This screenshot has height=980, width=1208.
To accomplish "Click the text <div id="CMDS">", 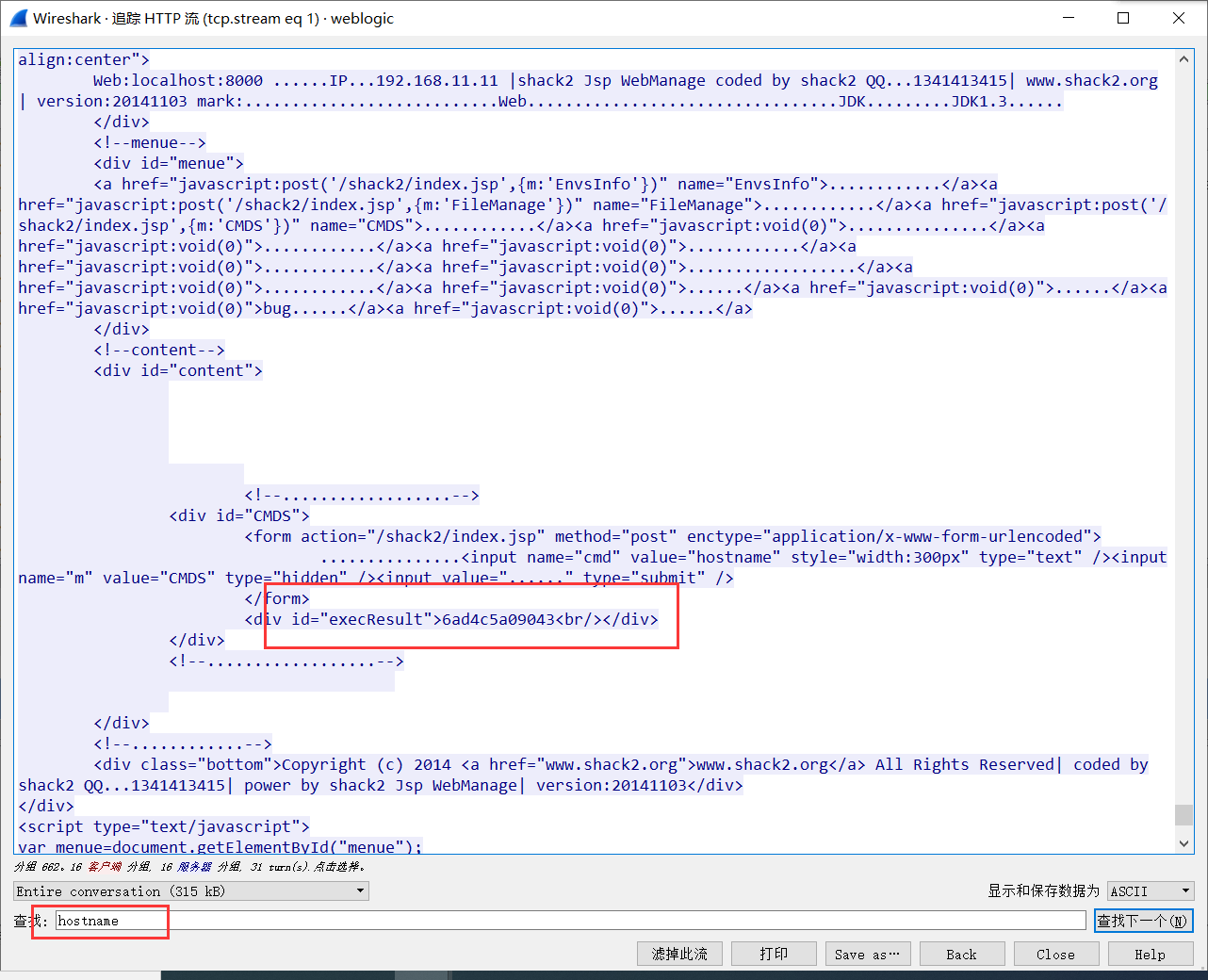I will 239,515.
